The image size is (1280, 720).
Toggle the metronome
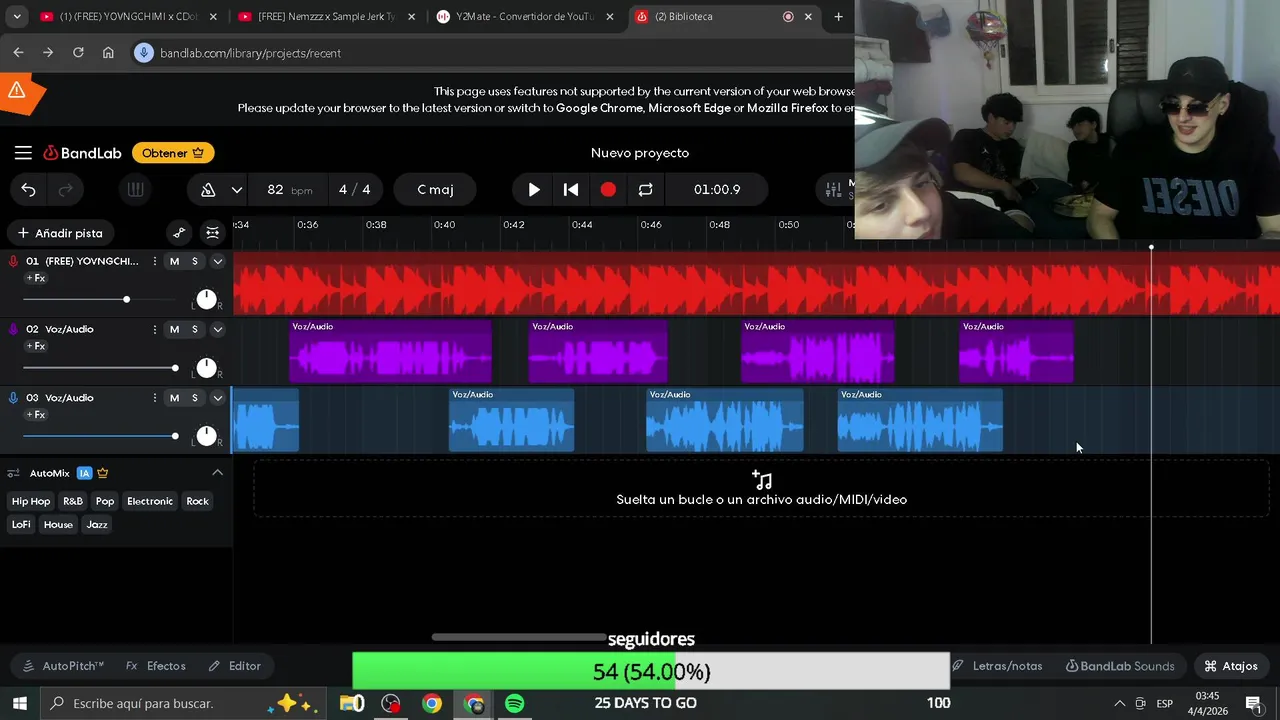pyautogui.click(x=208, y=190)
